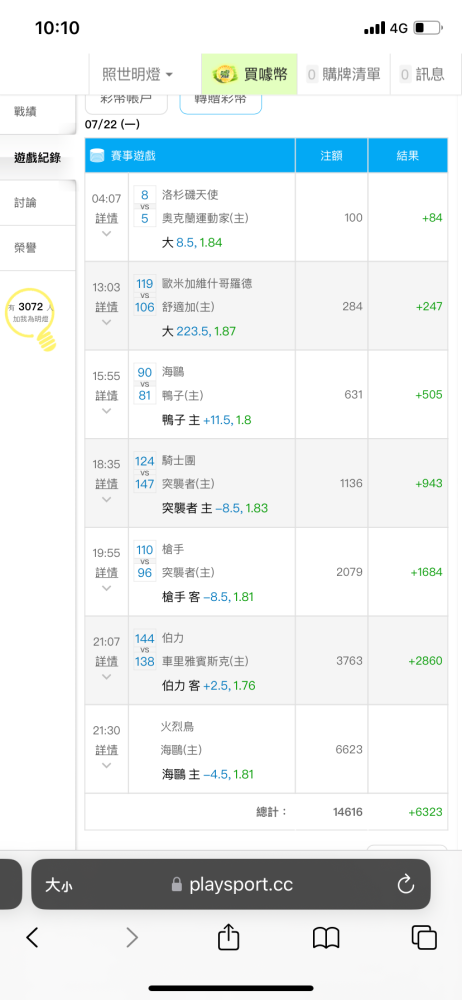Viewport: 462px width, 1000px height.
Task: Open the Safari share sheet icon
Action: coord(228,936)
